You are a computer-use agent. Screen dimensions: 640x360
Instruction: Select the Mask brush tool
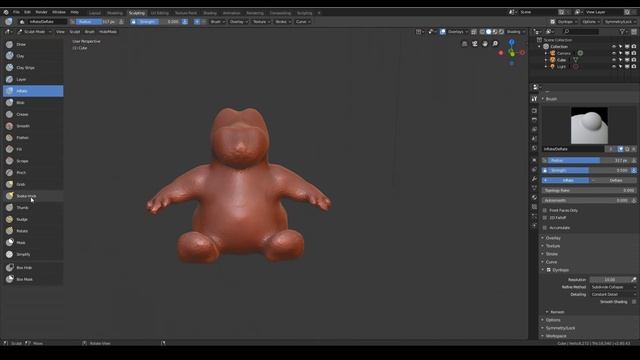(33, 242)
